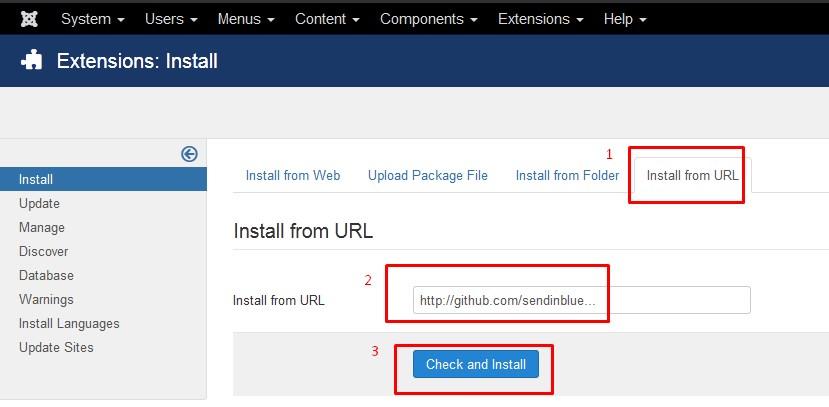Viewport: 829px width, 407px height.
Task: Open the System dropdown menu
Action: (92, 19)
